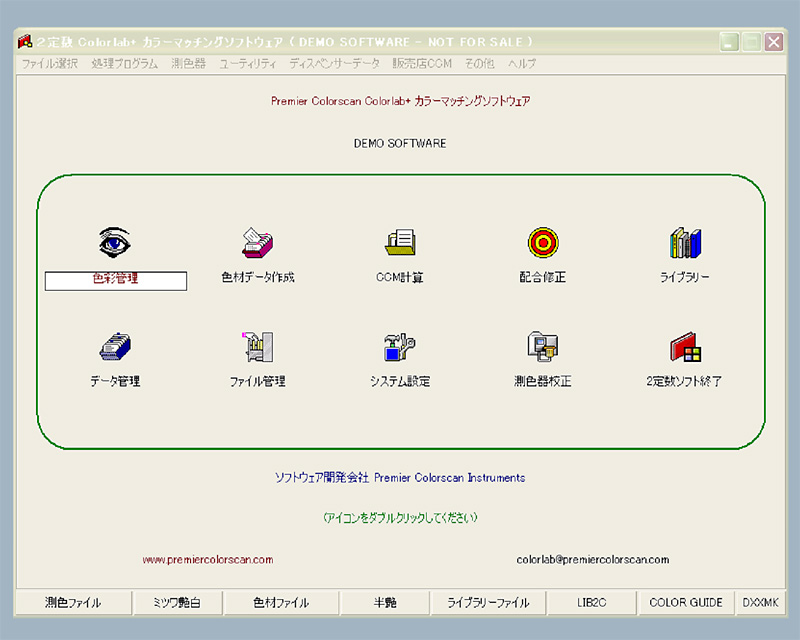This screenshot has width=800, height=640.
Task: Open the ファイル選択 menu
Action: tap(50, 63)
